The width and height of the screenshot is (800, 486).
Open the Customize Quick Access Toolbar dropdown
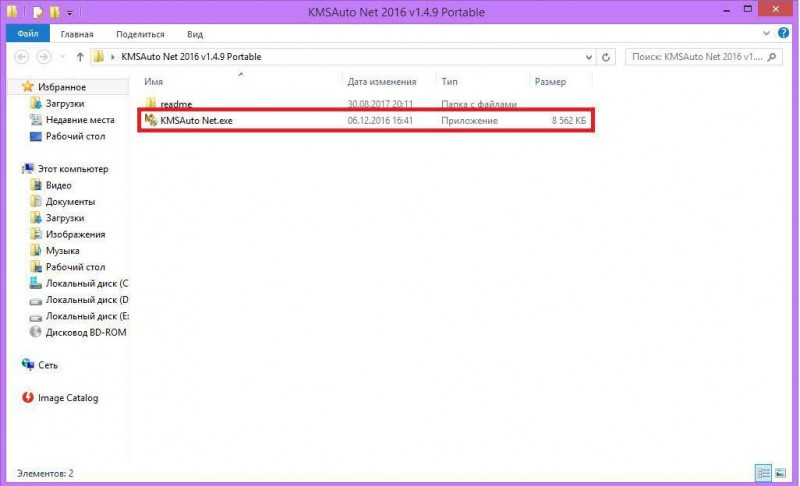pos(70,12)
